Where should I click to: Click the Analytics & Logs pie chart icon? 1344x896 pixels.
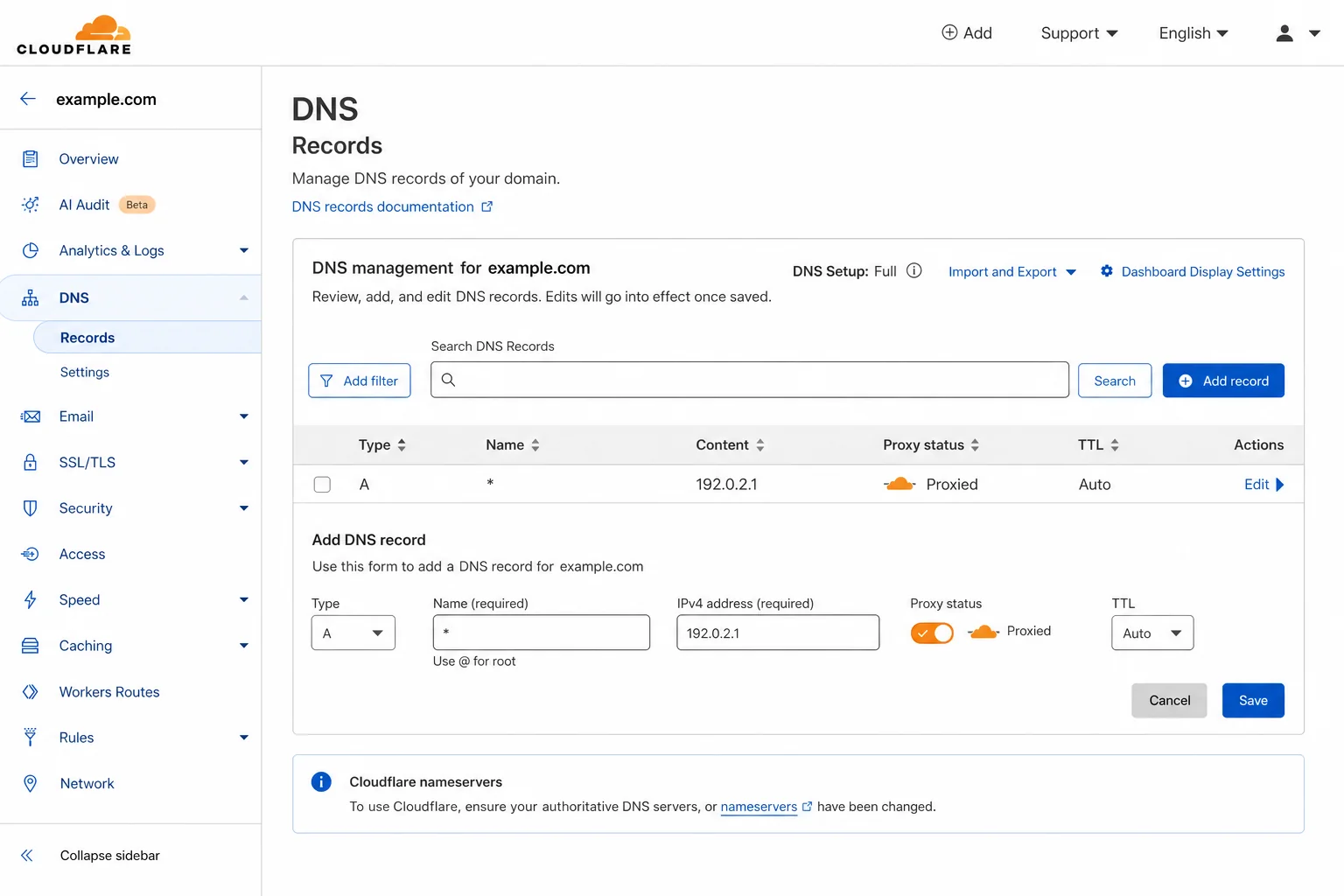tap(31, 250)
